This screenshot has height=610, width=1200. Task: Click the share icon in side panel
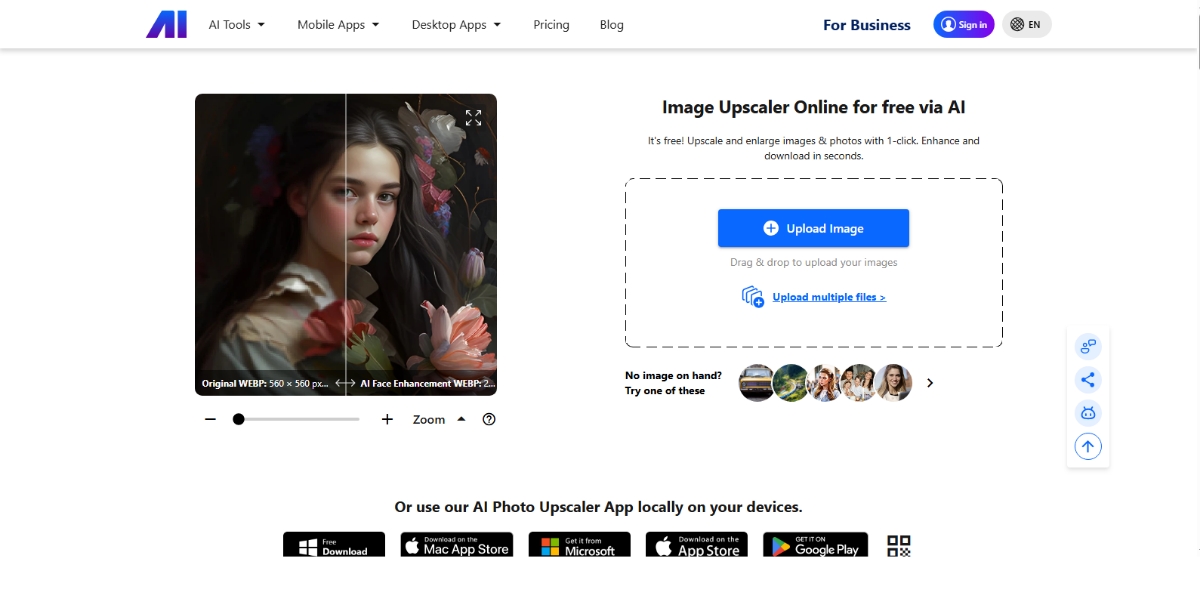[1088, 379]
